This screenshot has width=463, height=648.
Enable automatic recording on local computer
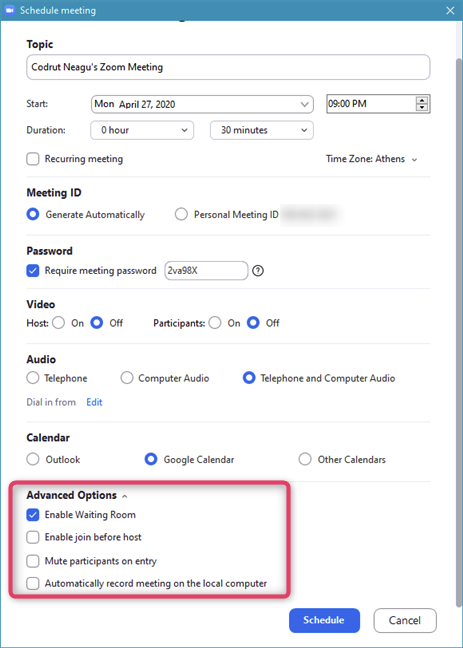tap(33, 584)
